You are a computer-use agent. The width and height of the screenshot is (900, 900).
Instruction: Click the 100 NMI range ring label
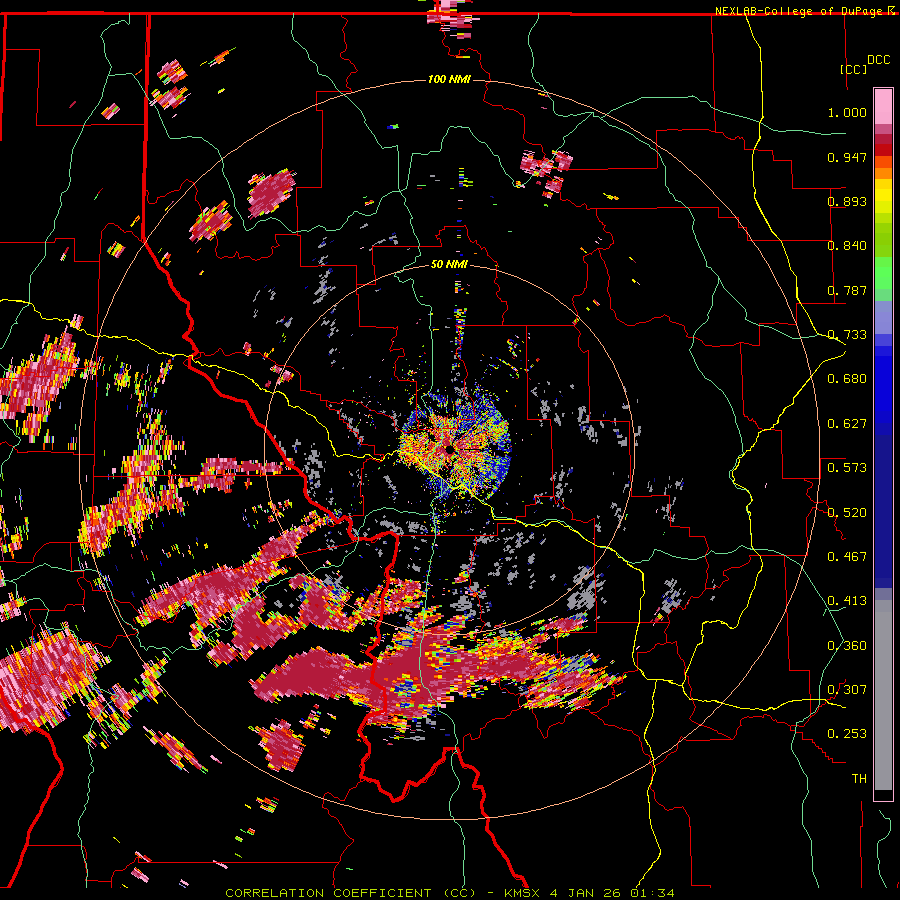click(449, 79)
